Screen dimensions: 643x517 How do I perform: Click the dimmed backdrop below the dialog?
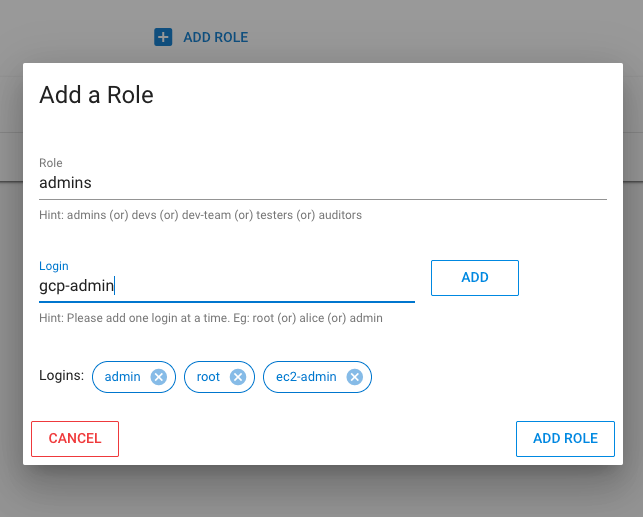(x=321, y=492)
